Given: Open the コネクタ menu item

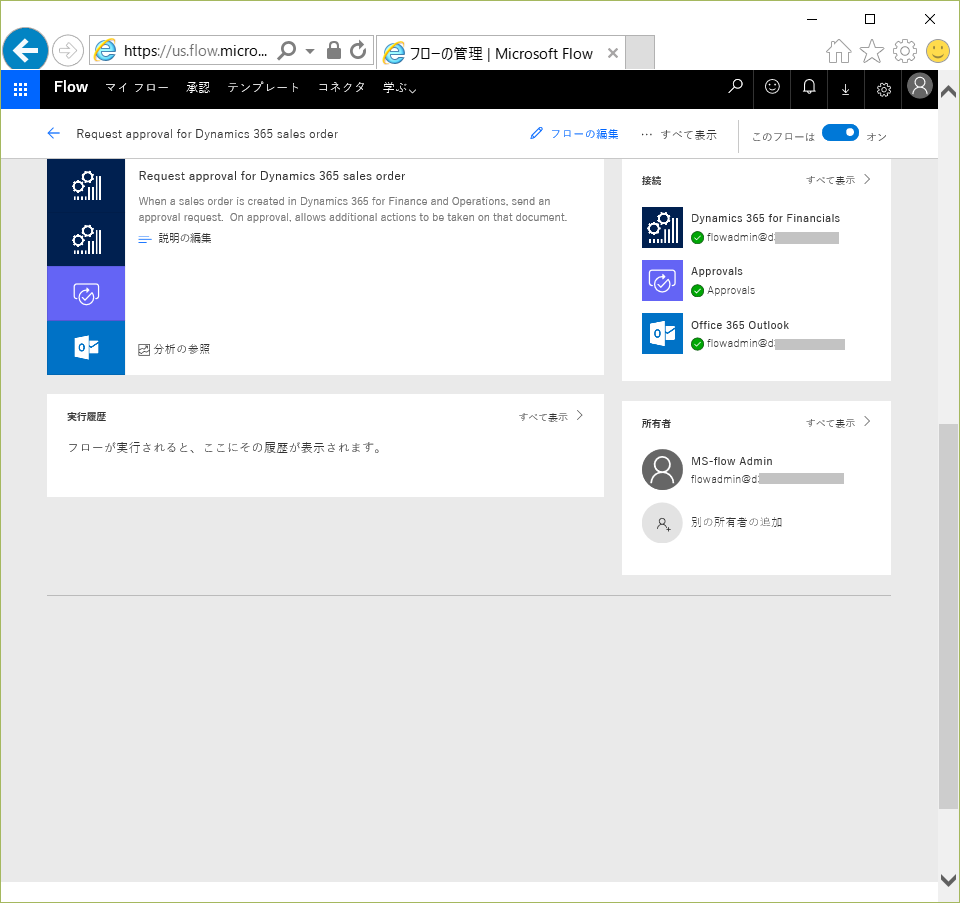Looking at the screenshot, I should tap(341, 88).
